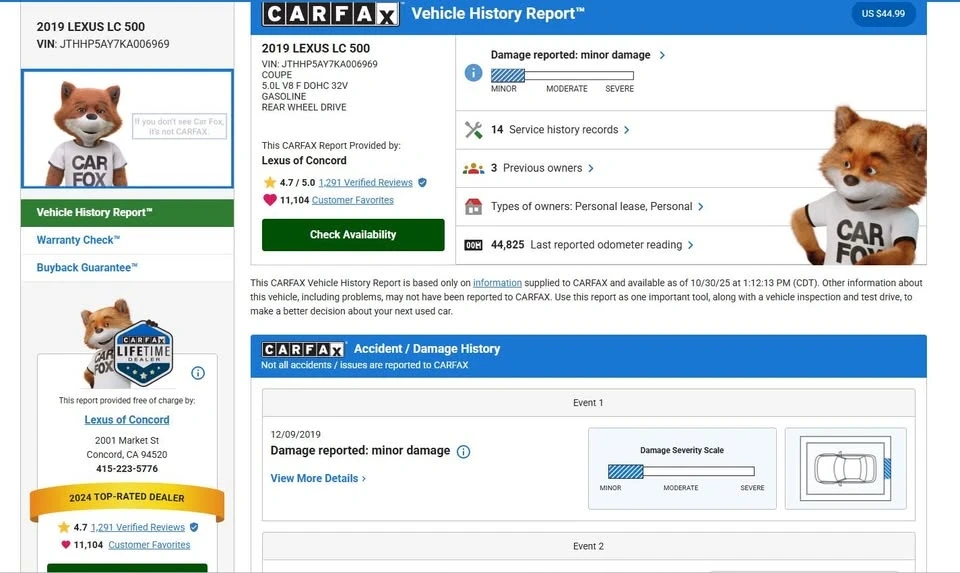
Task: Click the summary damage severity bar
Action: coord(562,75)
